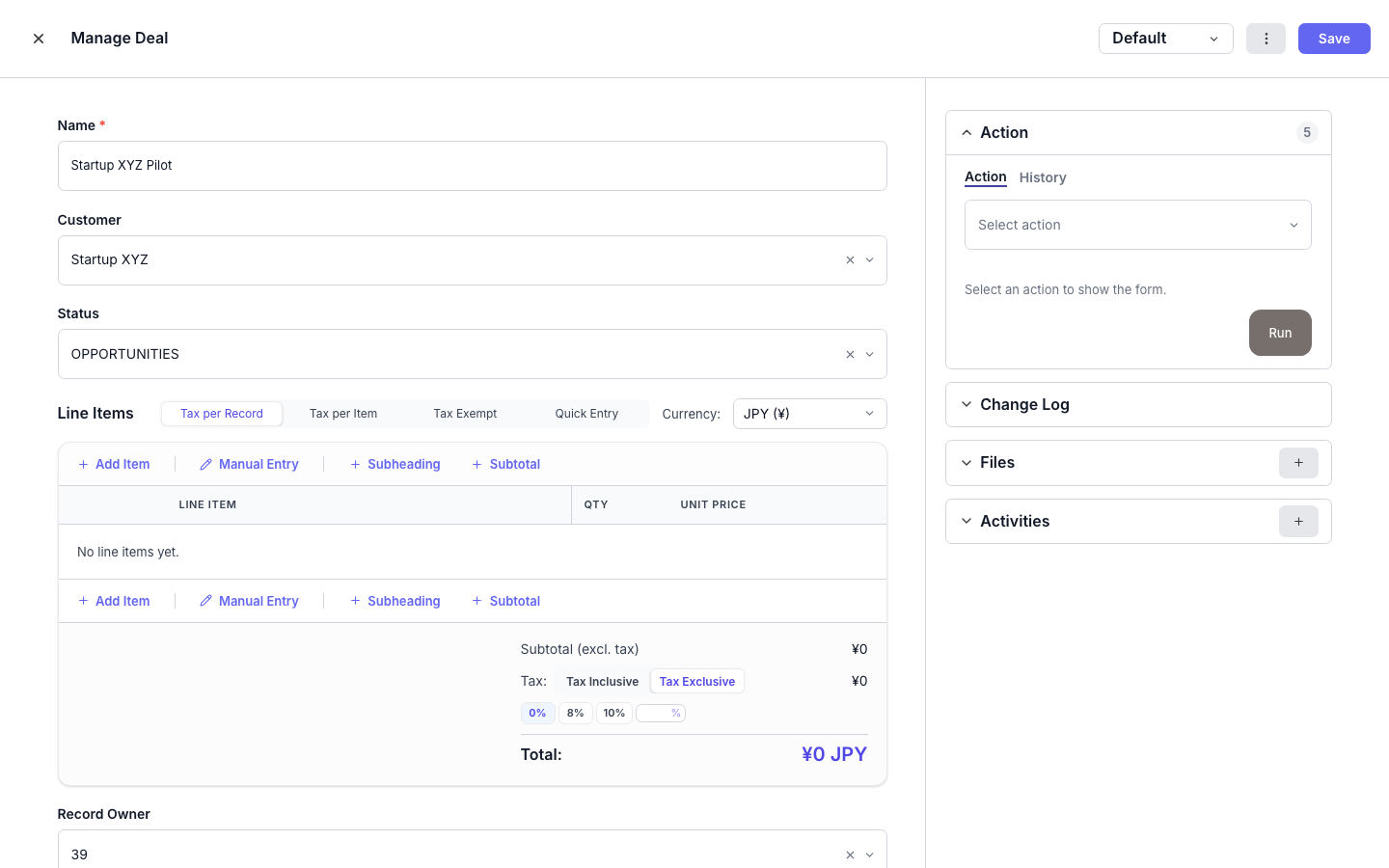The height and width of the screenshot is (868, 1389).
Task: Click the plus icon on the Activities panel
Action: coord(1298,521)
